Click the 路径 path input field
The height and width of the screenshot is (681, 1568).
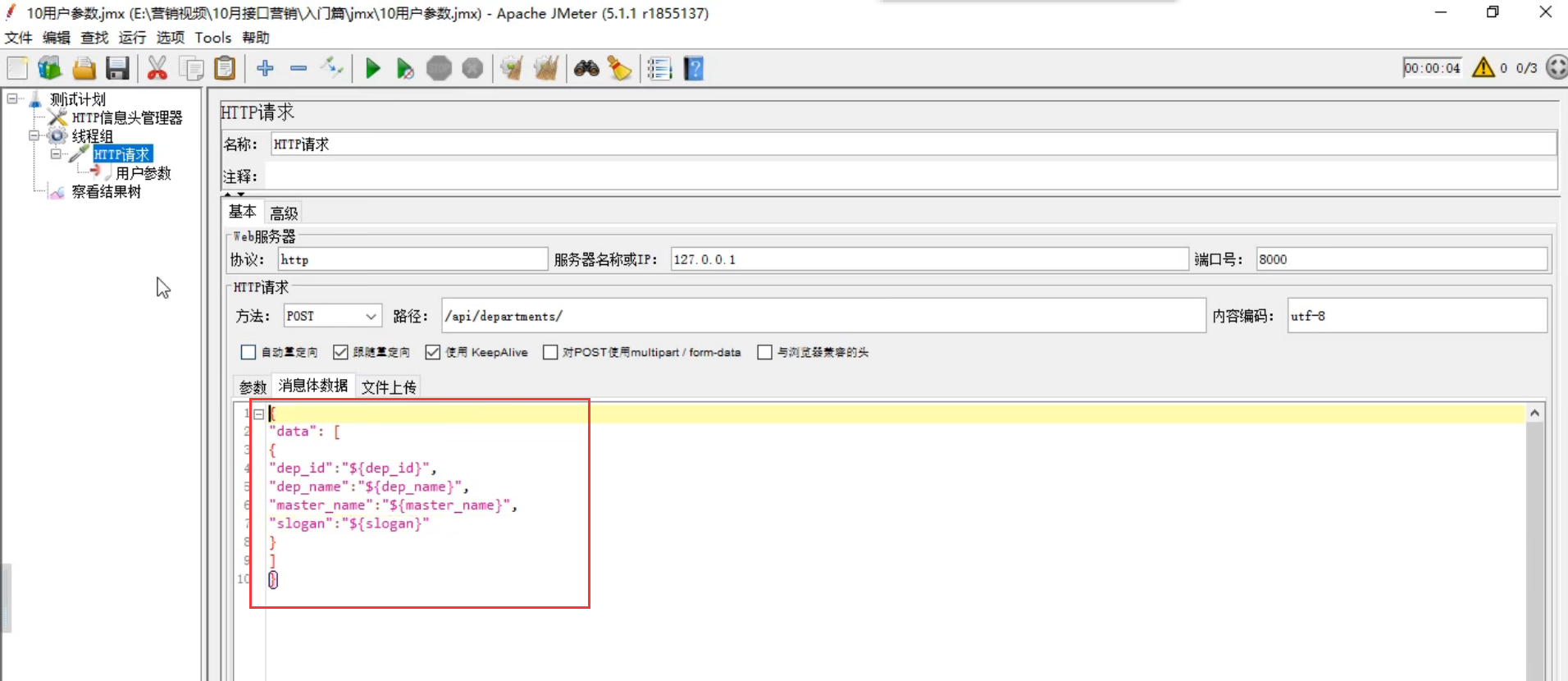tap(823, 316)
